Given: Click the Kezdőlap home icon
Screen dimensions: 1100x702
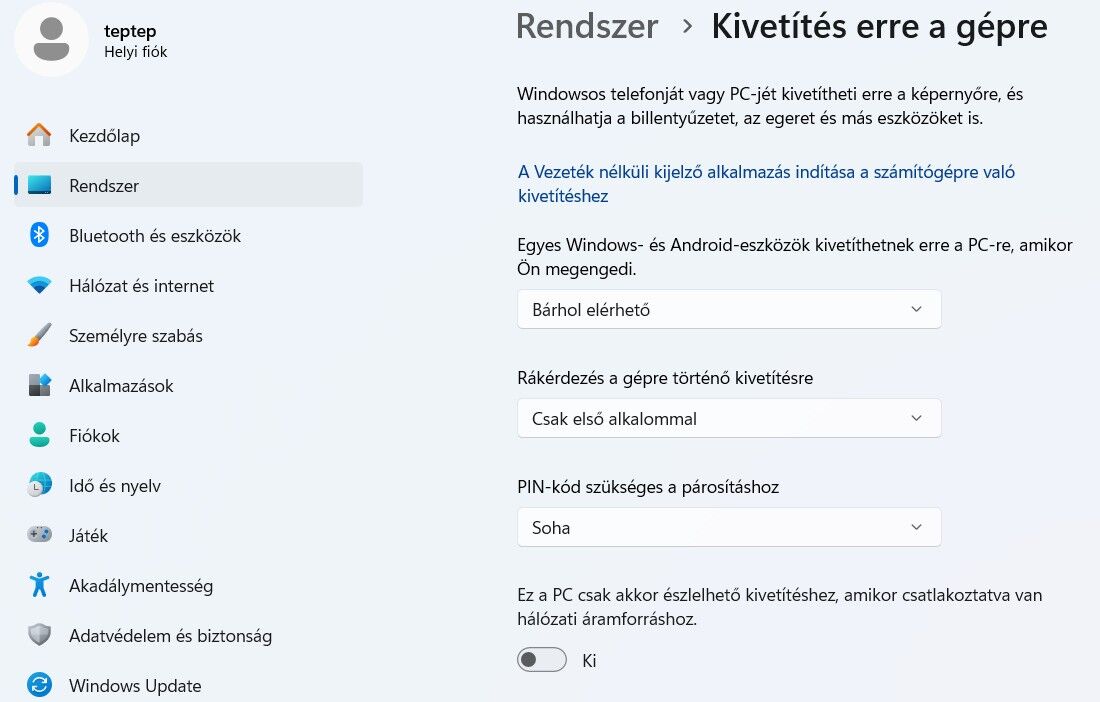Looking at the screenshot, I should tap(39, 135).
